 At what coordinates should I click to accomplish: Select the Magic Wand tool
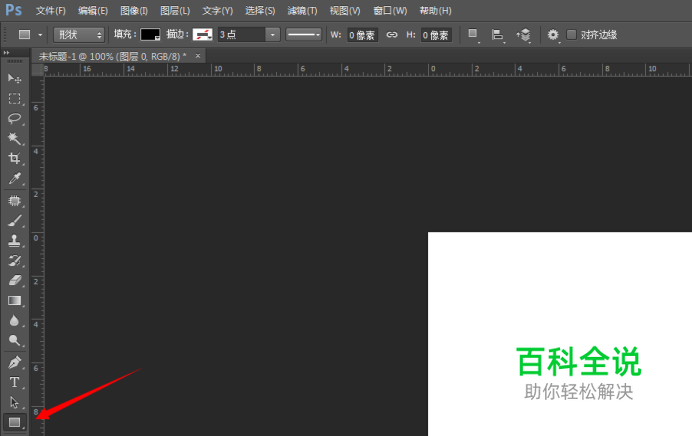tap(14, 138)
